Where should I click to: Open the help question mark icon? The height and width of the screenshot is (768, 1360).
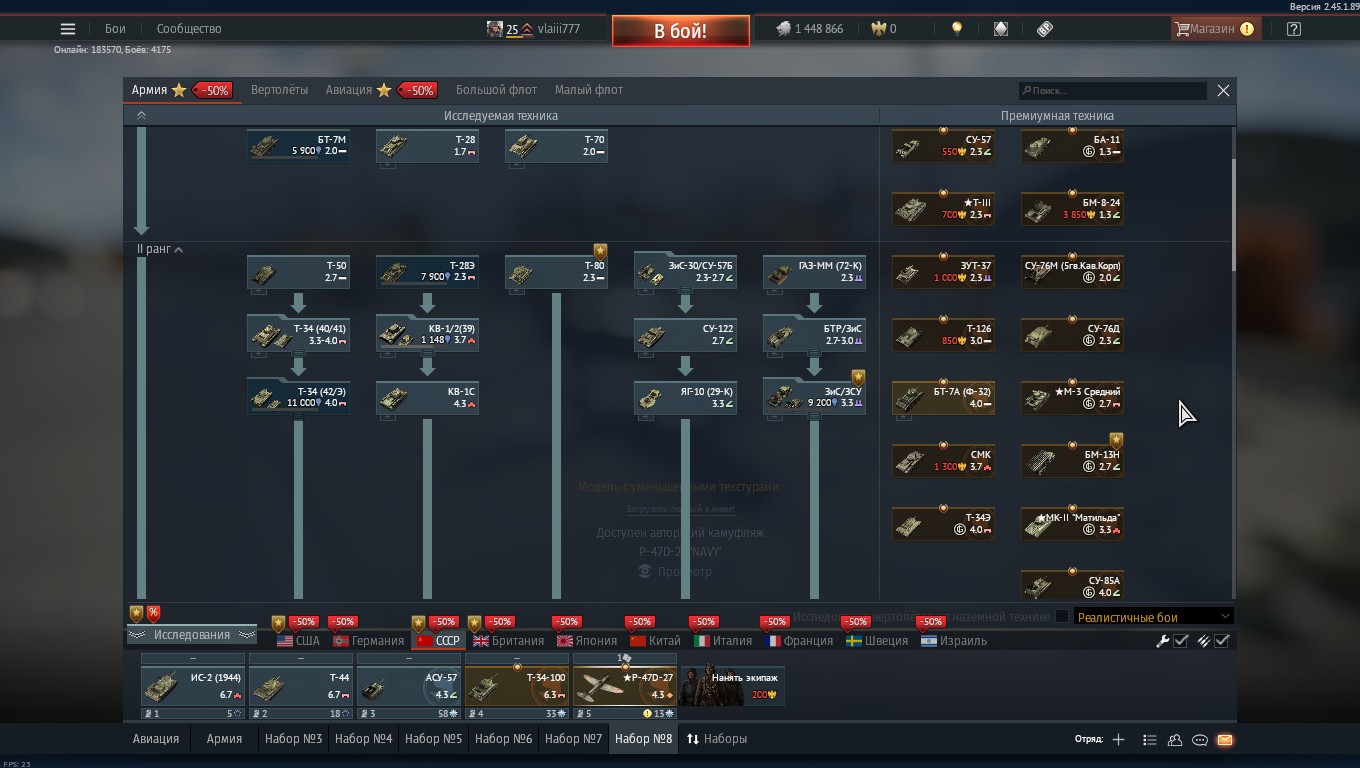point(1294,29)
